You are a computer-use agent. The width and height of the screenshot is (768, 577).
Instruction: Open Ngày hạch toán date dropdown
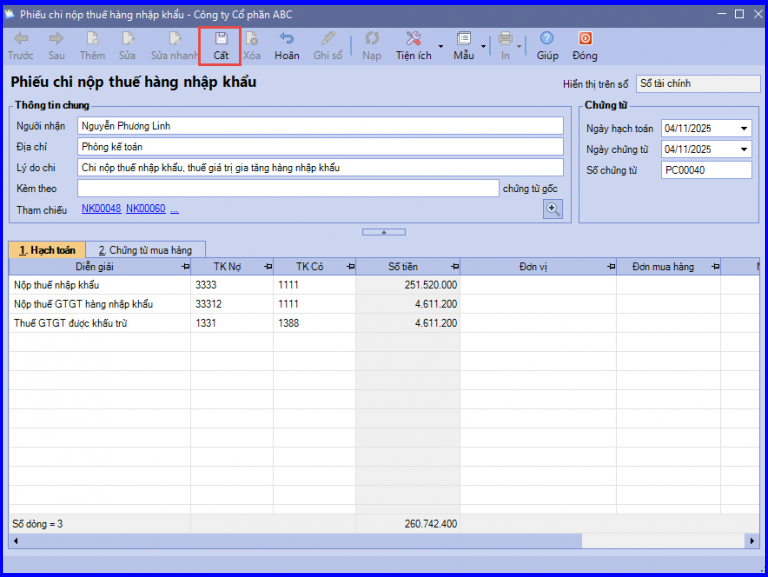coord(744,128)
